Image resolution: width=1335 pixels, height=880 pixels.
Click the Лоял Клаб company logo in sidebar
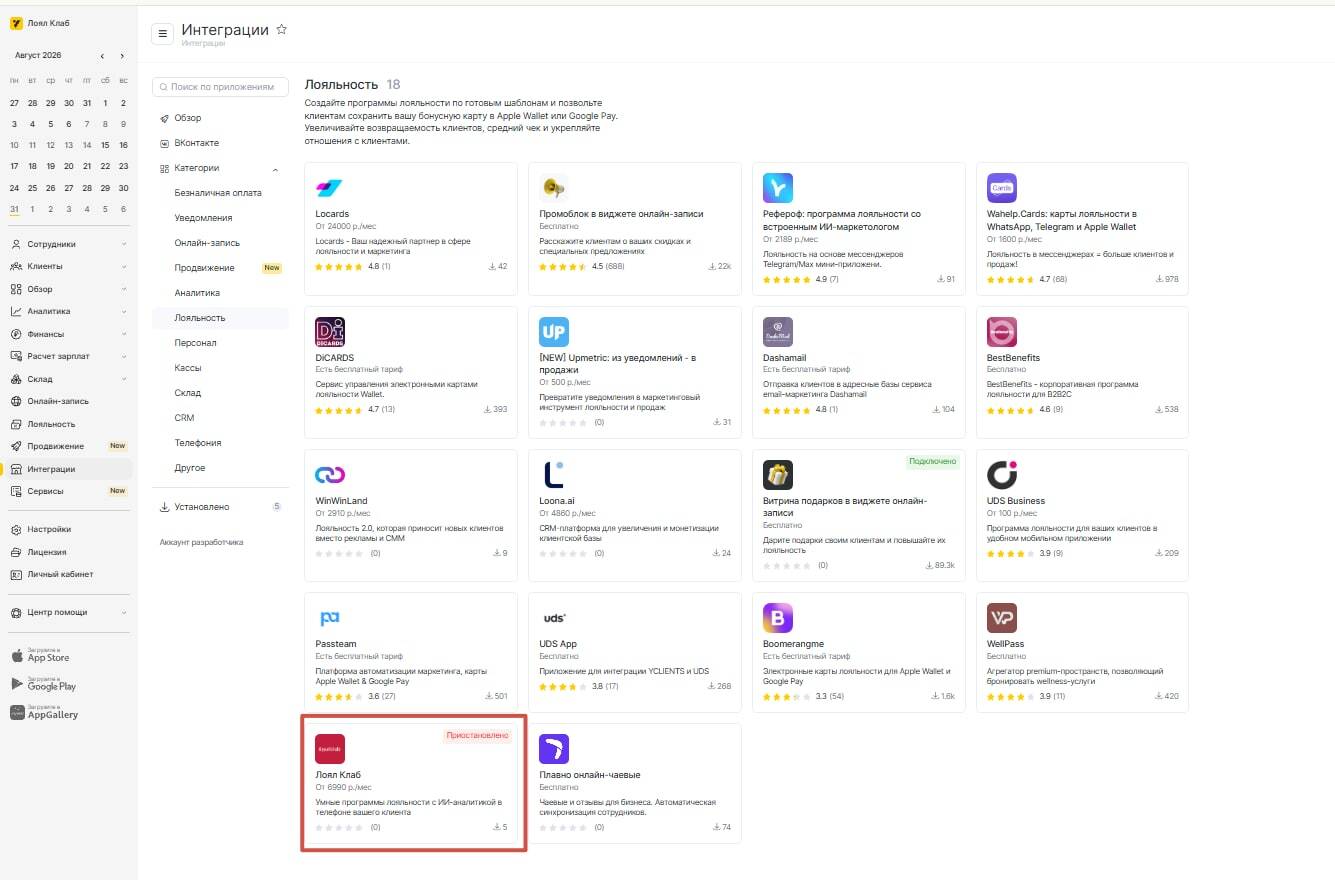pyautogui.click(x=16, y=23)
